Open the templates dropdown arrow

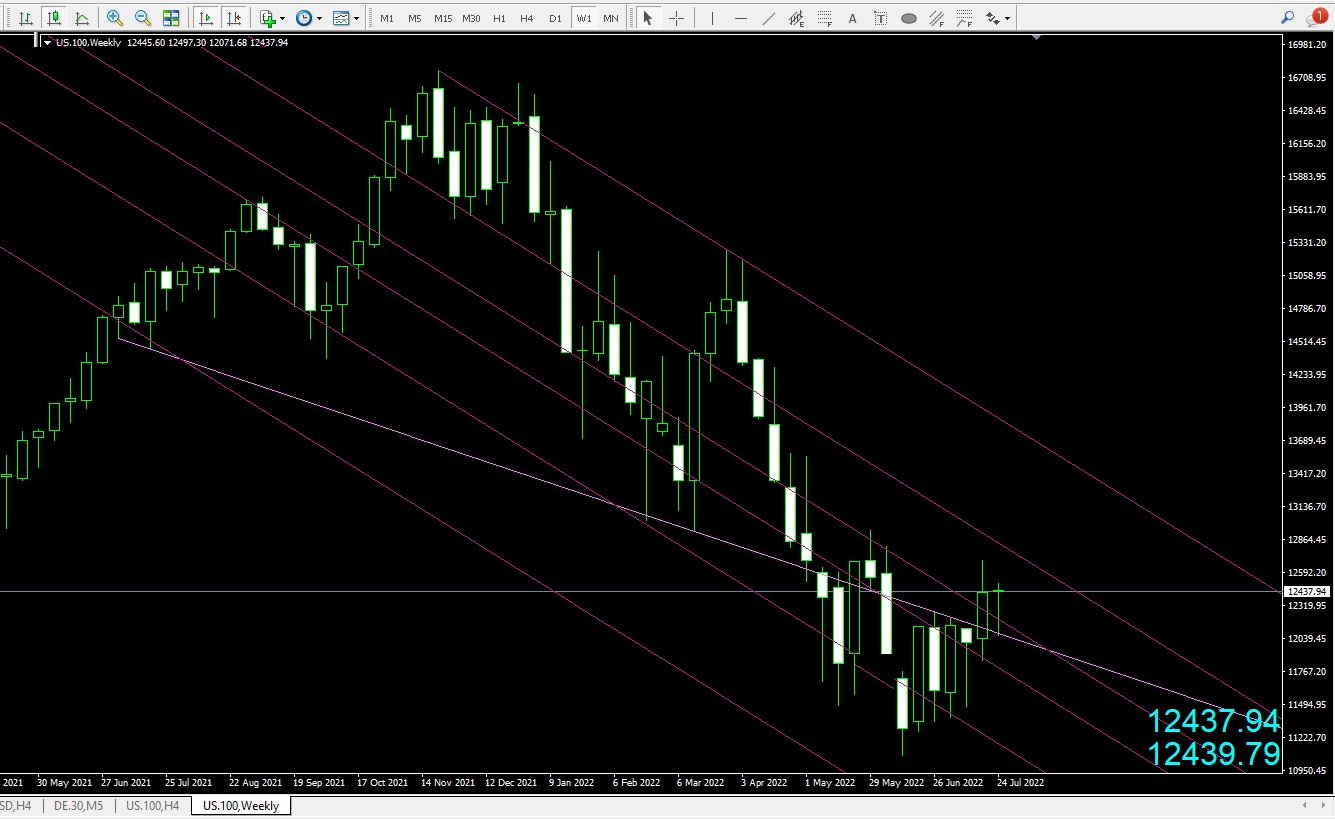[357, 18]
